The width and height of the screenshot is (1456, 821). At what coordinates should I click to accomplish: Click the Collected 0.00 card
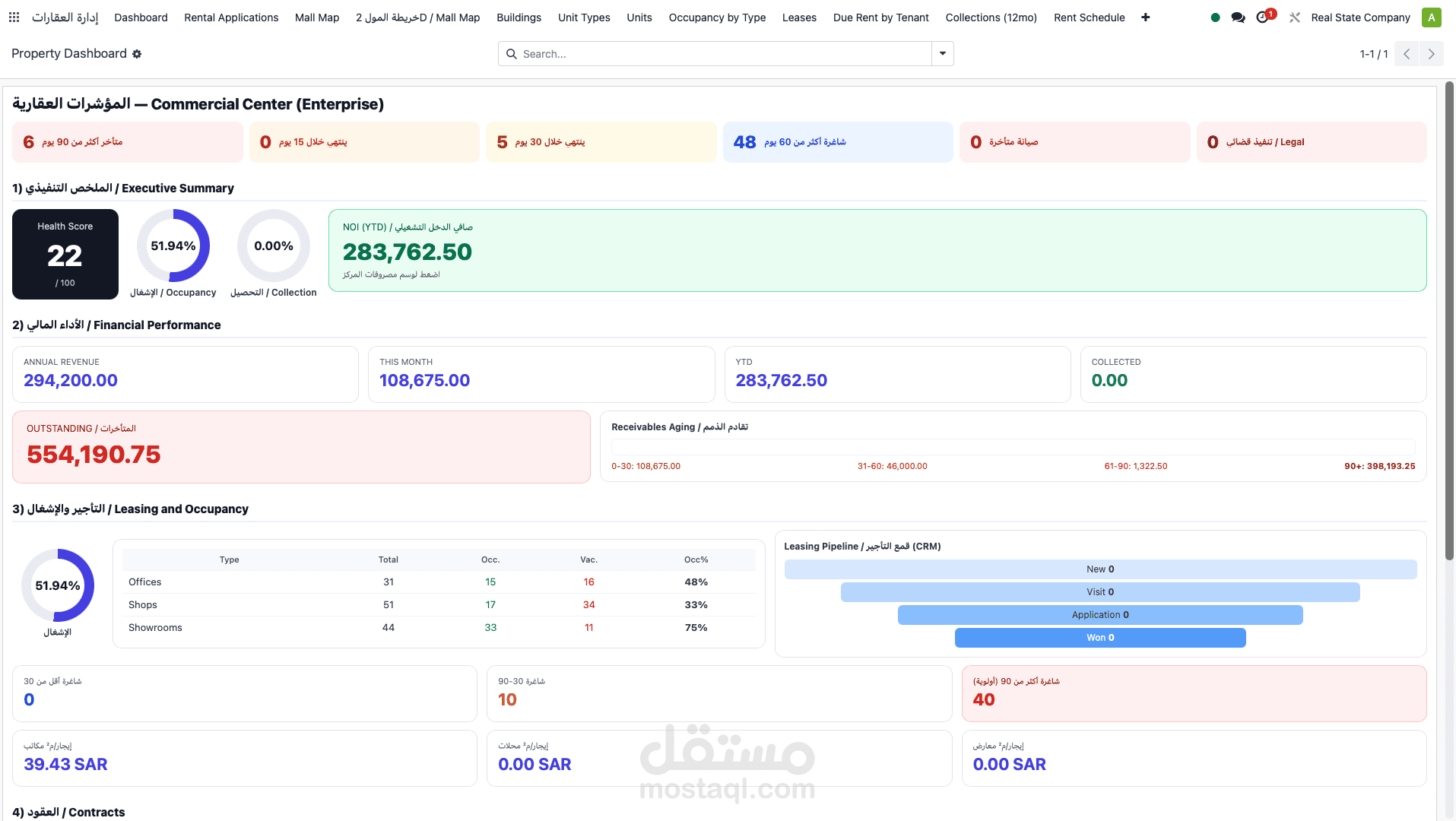point(1253,374)
